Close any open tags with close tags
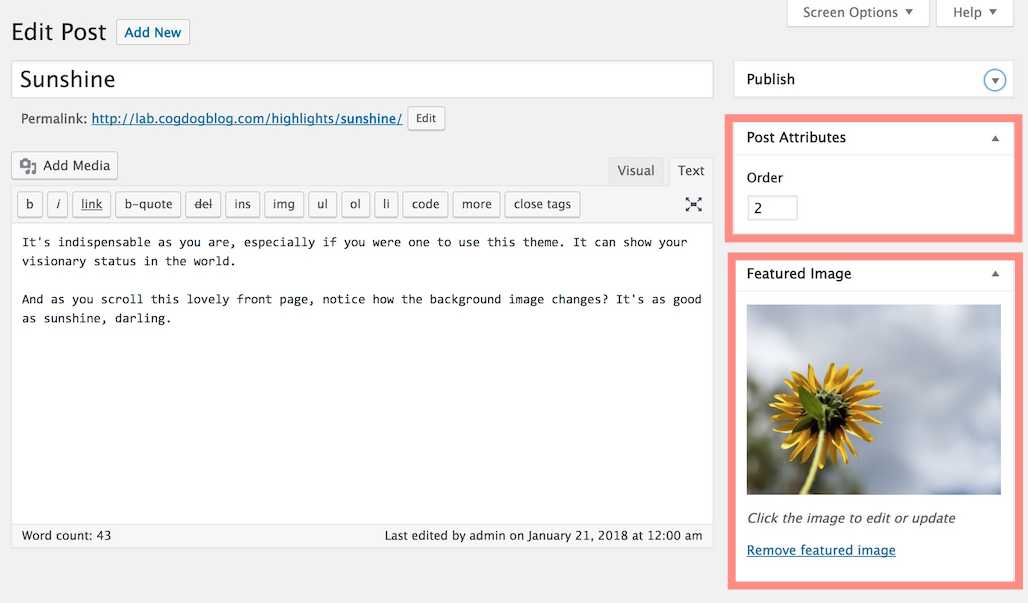1028x603 pixels. [541, 204]
